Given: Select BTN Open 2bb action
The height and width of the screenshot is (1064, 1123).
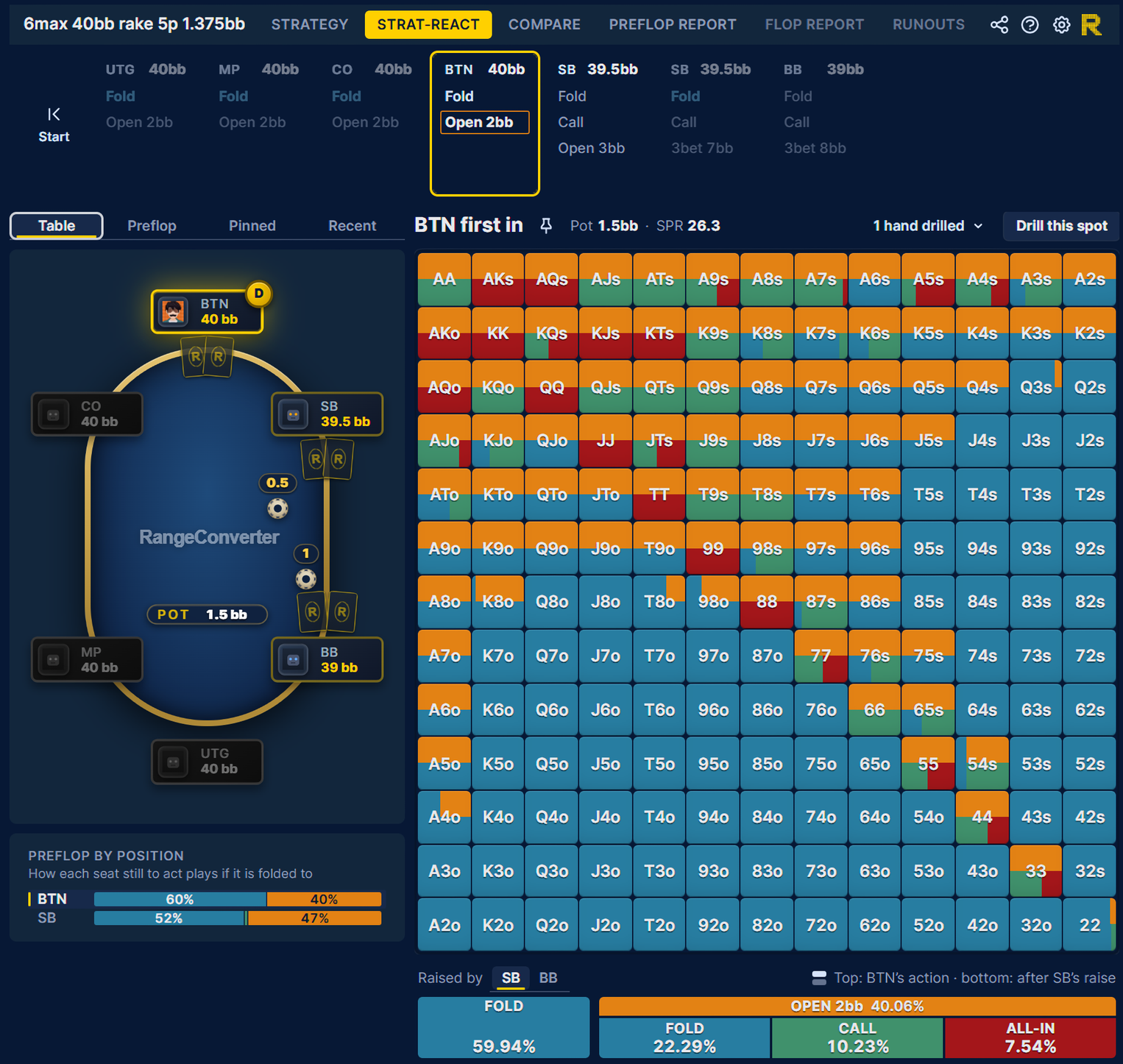Looking at the screenshot, I should [x=484, y=122].
